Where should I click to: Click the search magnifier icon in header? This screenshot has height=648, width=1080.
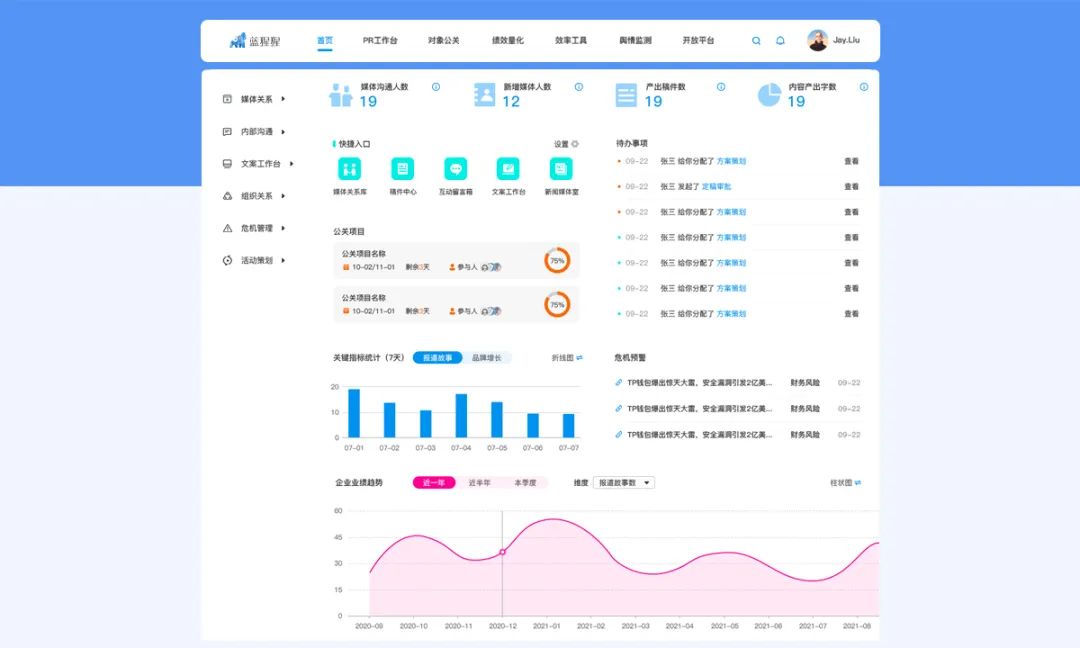pyautogui.click(x=756, y=41)
